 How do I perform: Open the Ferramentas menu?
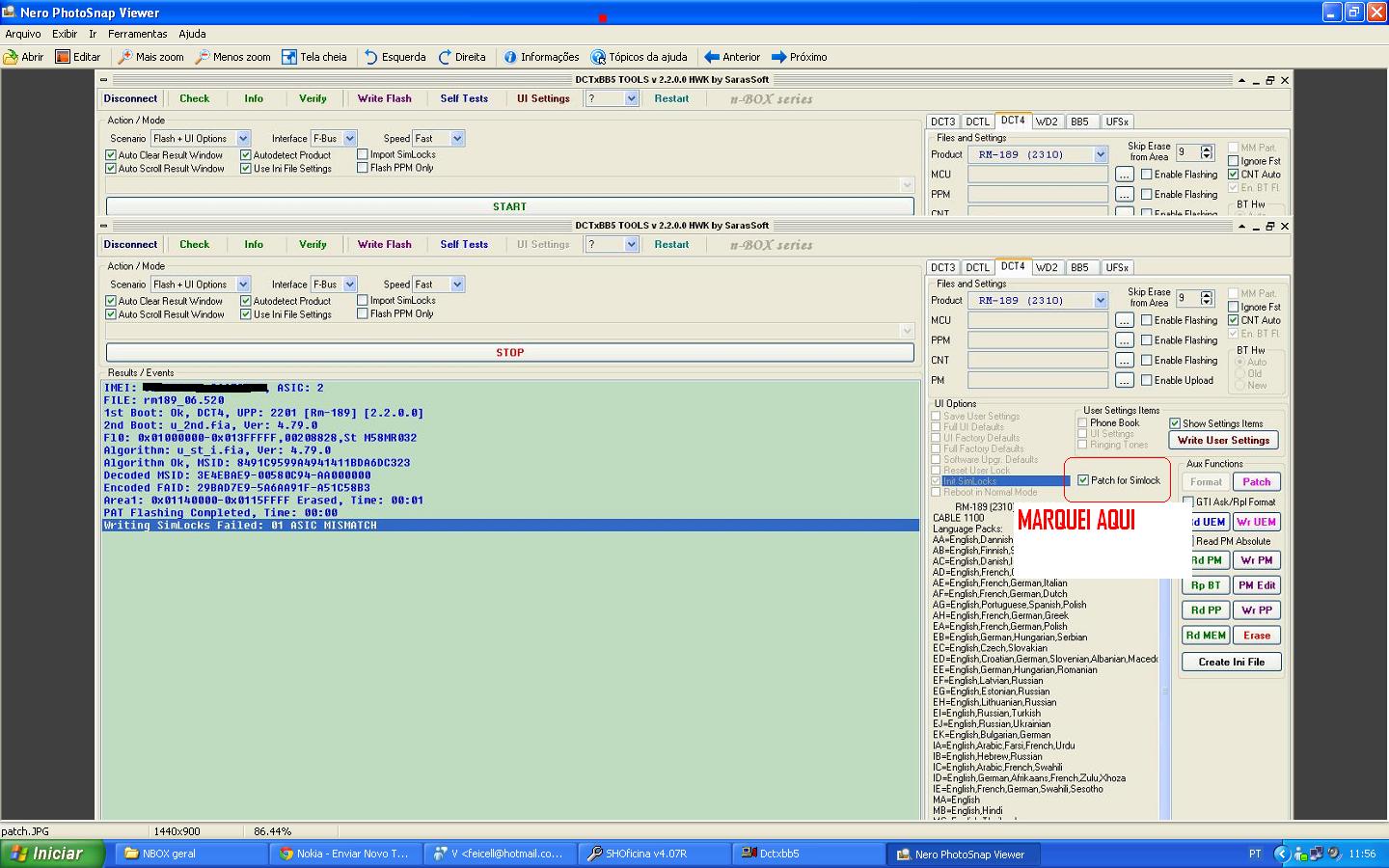(x=137, y=34)
